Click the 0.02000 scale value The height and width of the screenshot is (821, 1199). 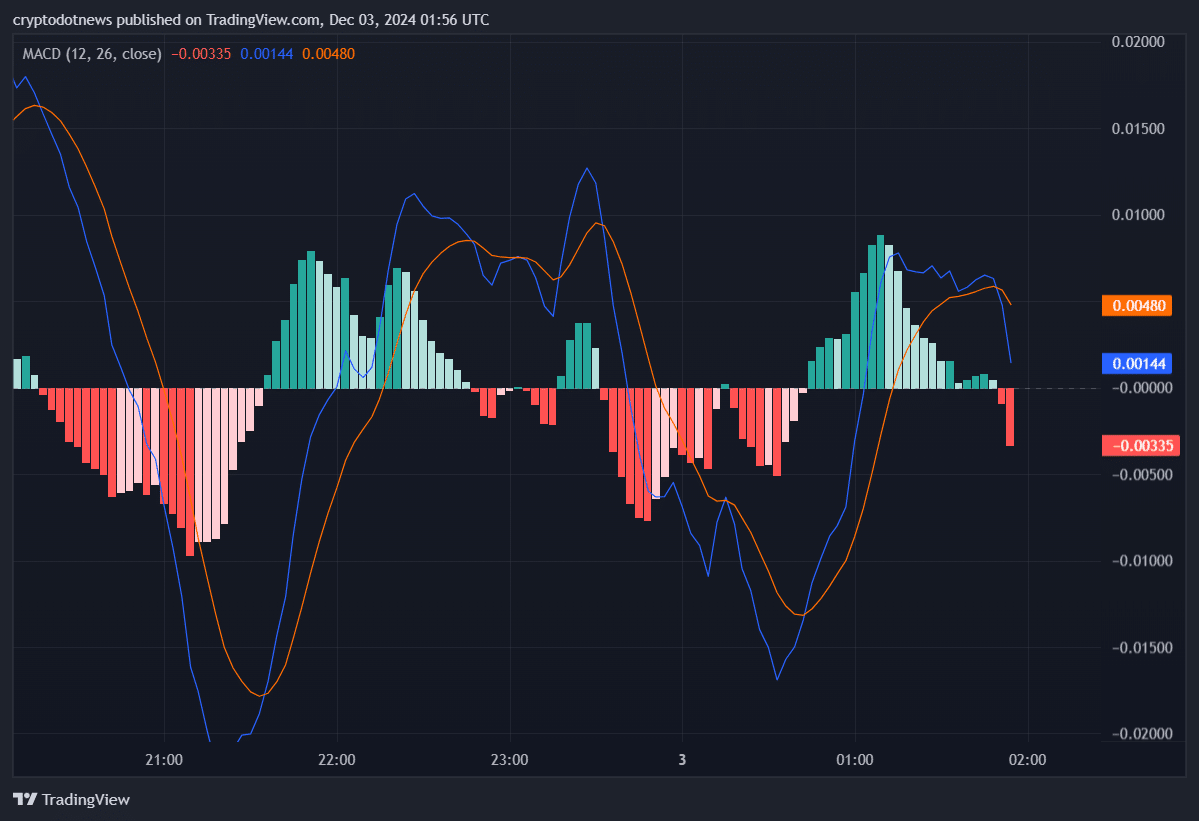[1138, 42]
